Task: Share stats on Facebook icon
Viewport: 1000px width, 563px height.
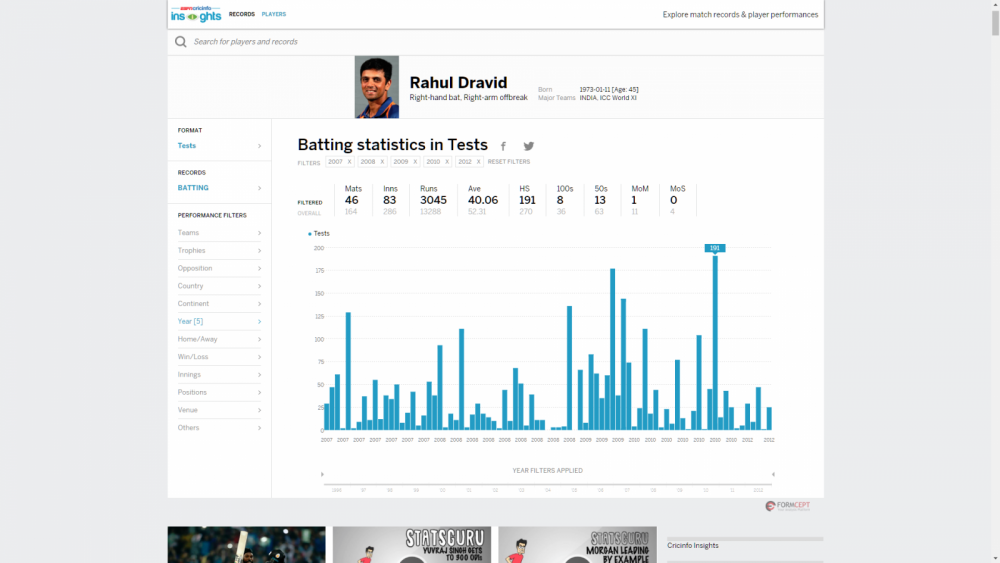Action: tap(503, 146)
